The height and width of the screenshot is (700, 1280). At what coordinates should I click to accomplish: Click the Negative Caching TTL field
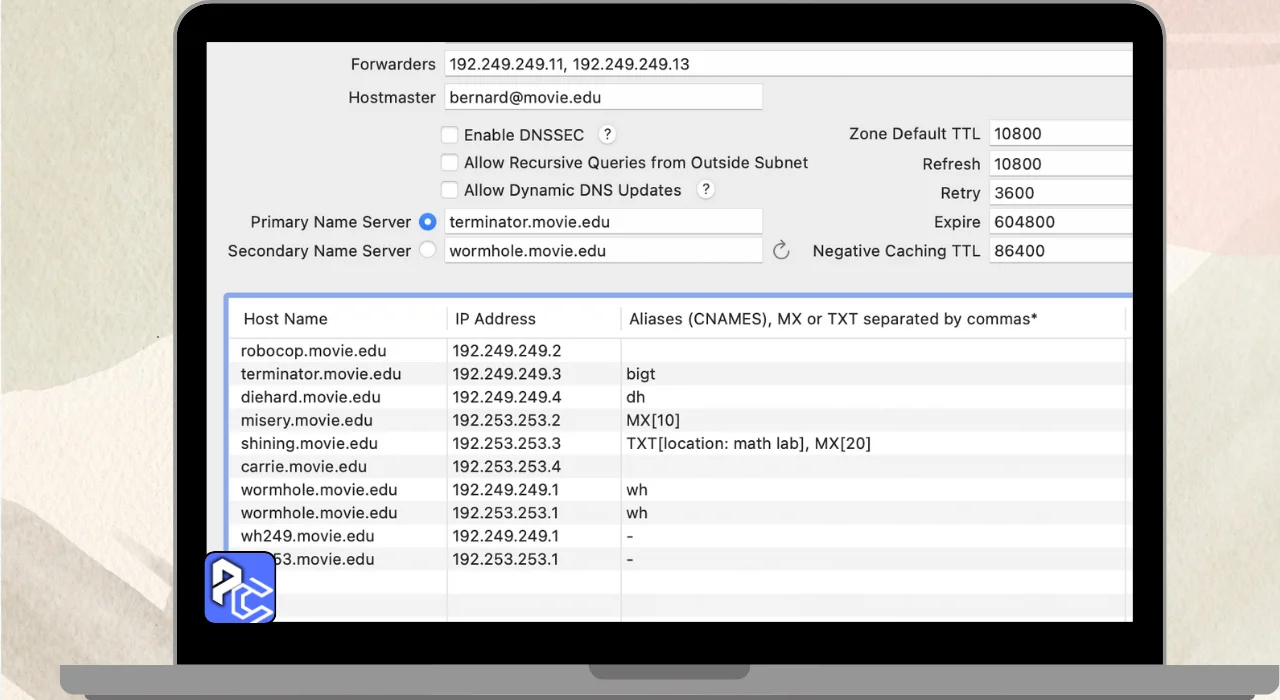(1060, 251)
